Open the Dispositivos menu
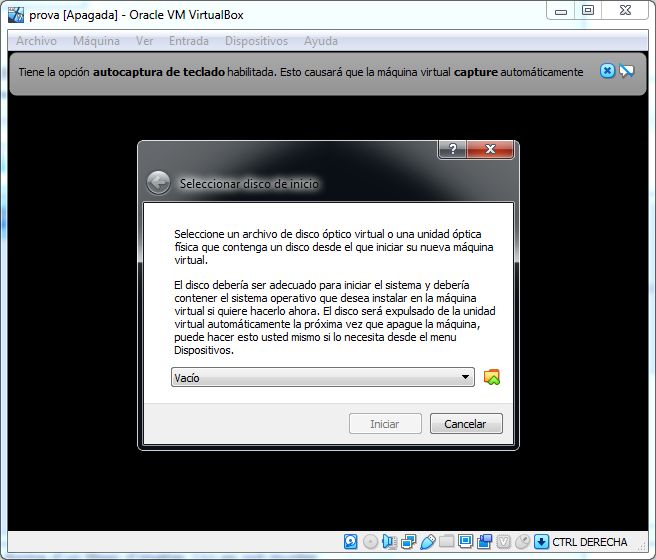 [x=256, y=41]
